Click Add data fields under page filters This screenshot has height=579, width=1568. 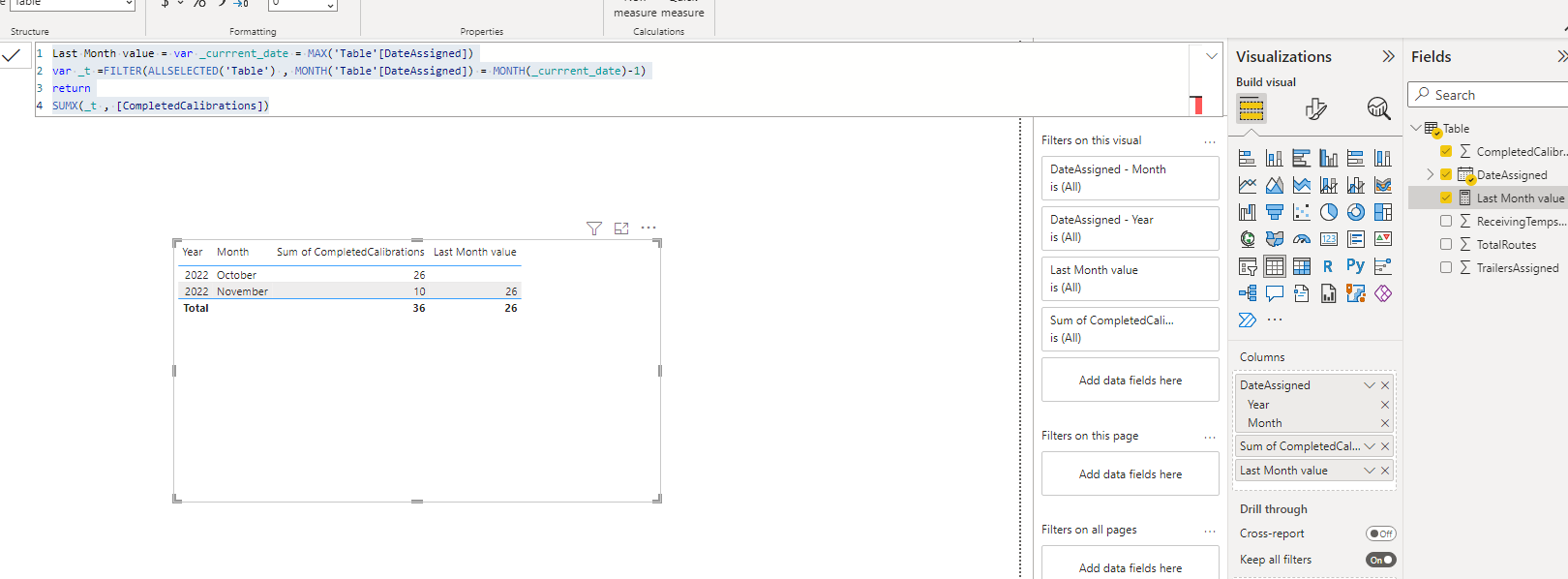click(x=1131, y=474)
